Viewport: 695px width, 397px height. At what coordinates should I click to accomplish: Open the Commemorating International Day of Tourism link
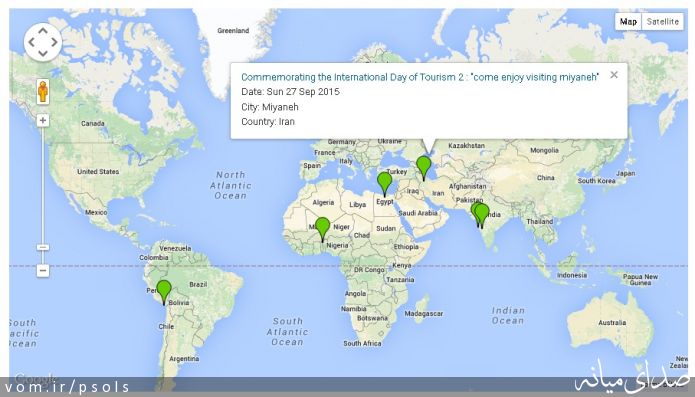click(x=420, y=77)
